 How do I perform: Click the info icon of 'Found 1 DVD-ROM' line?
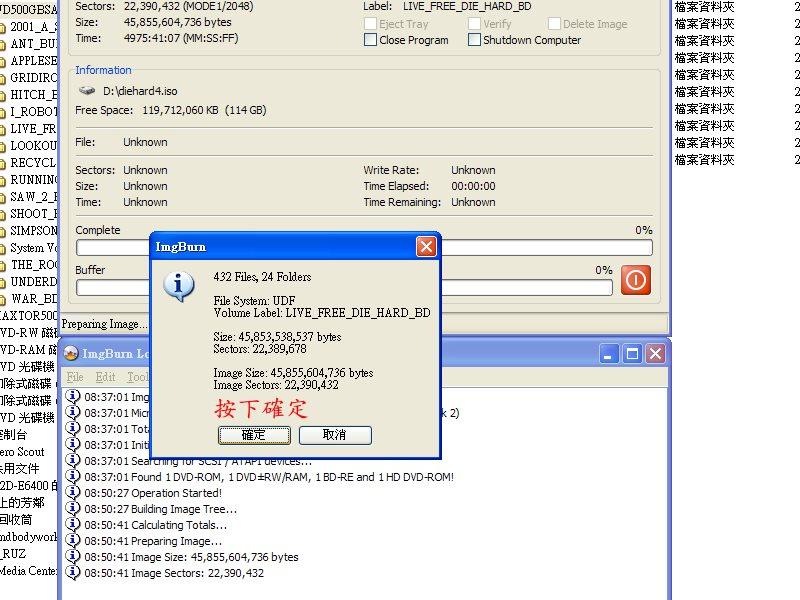[x=73, y=476]
